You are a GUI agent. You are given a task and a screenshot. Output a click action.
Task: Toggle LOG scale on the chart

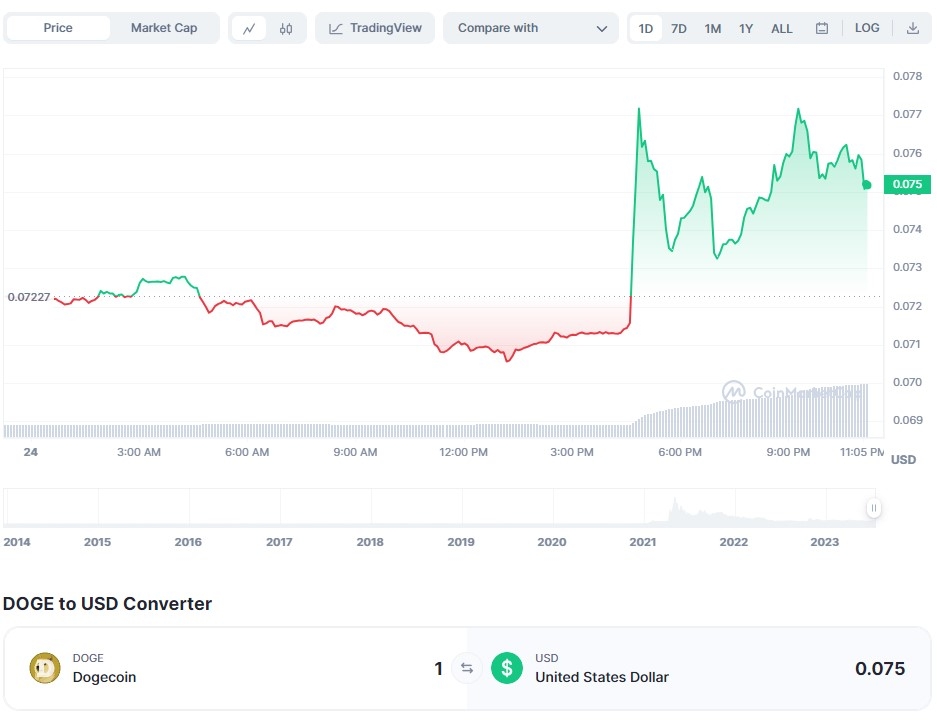(x=867, y=28)
